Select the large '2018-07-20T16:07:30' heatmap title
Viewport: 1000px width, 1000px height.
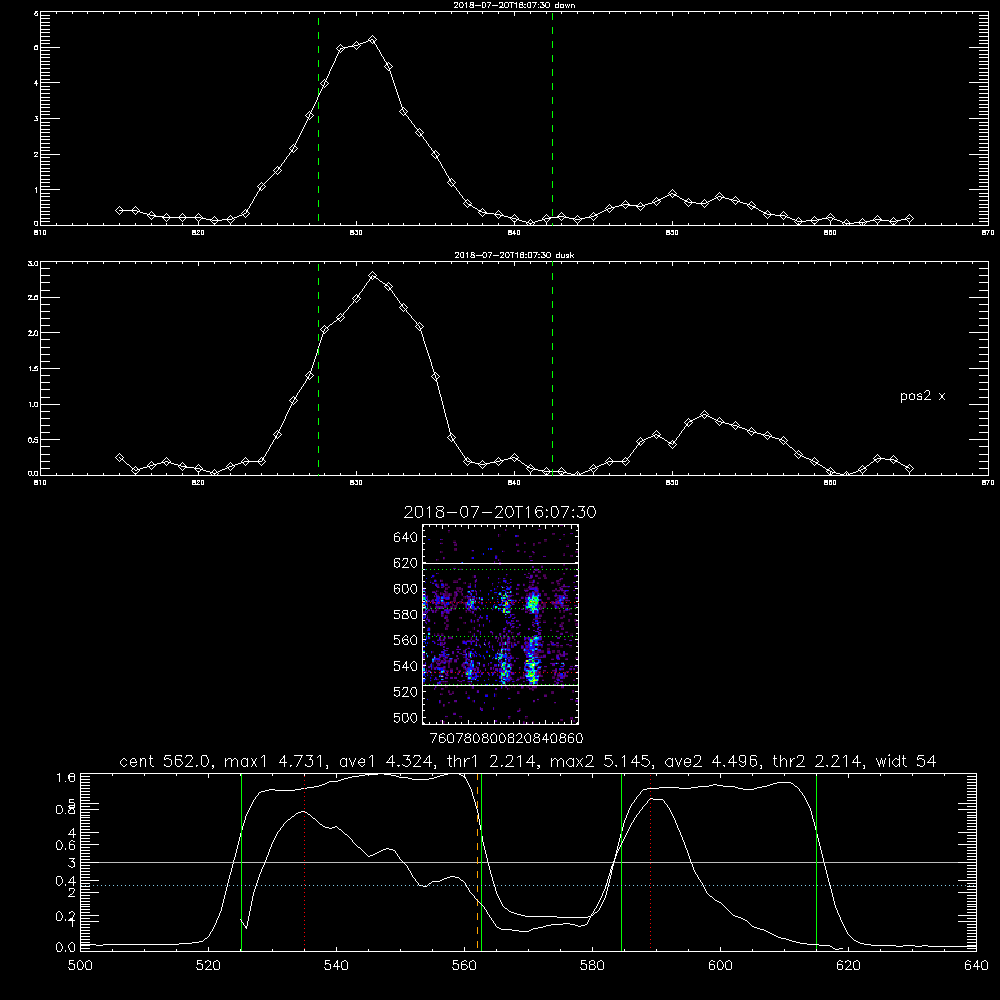(500, 512)
